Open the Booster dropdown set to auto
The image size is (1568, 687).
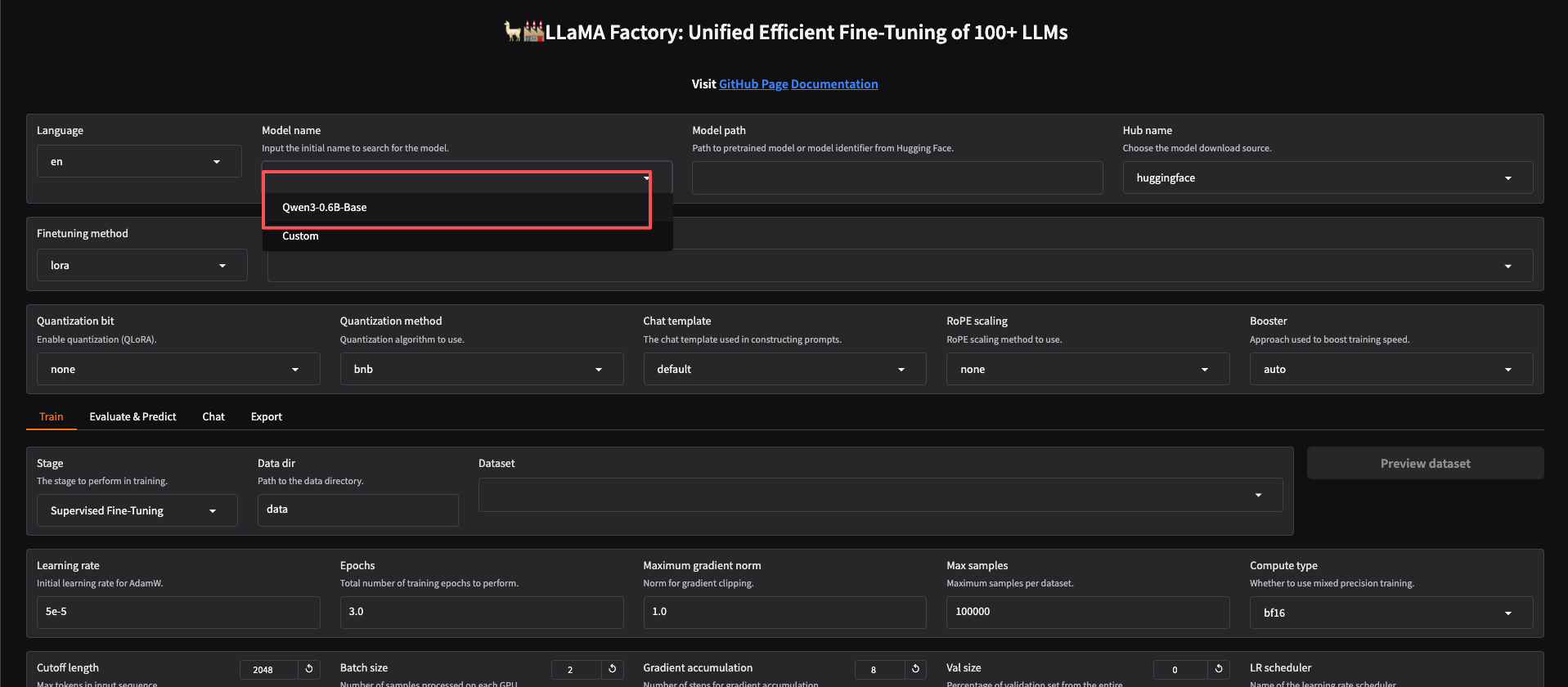pos(1391,370)
